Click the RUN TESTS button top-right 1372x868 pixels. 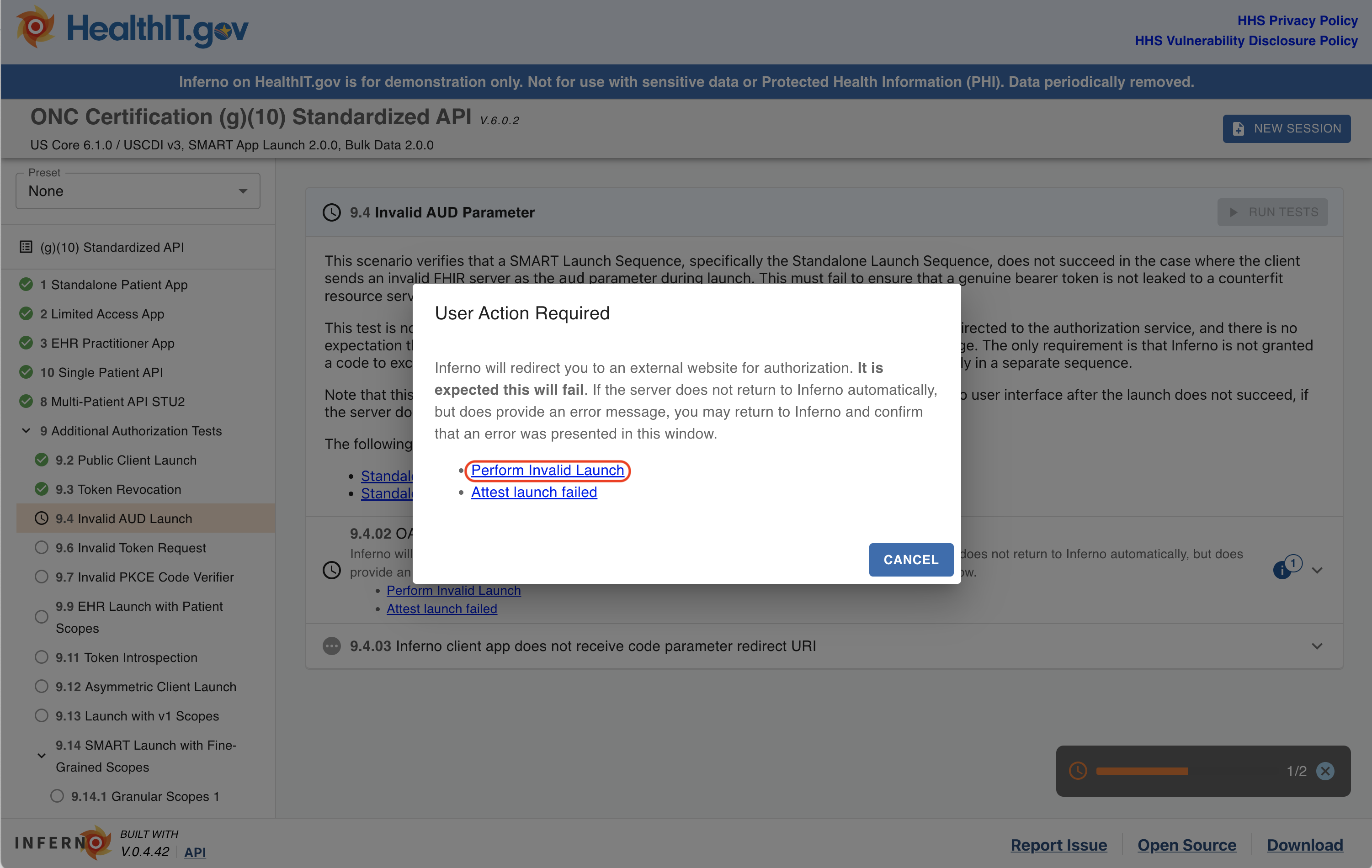(1276, 211)
